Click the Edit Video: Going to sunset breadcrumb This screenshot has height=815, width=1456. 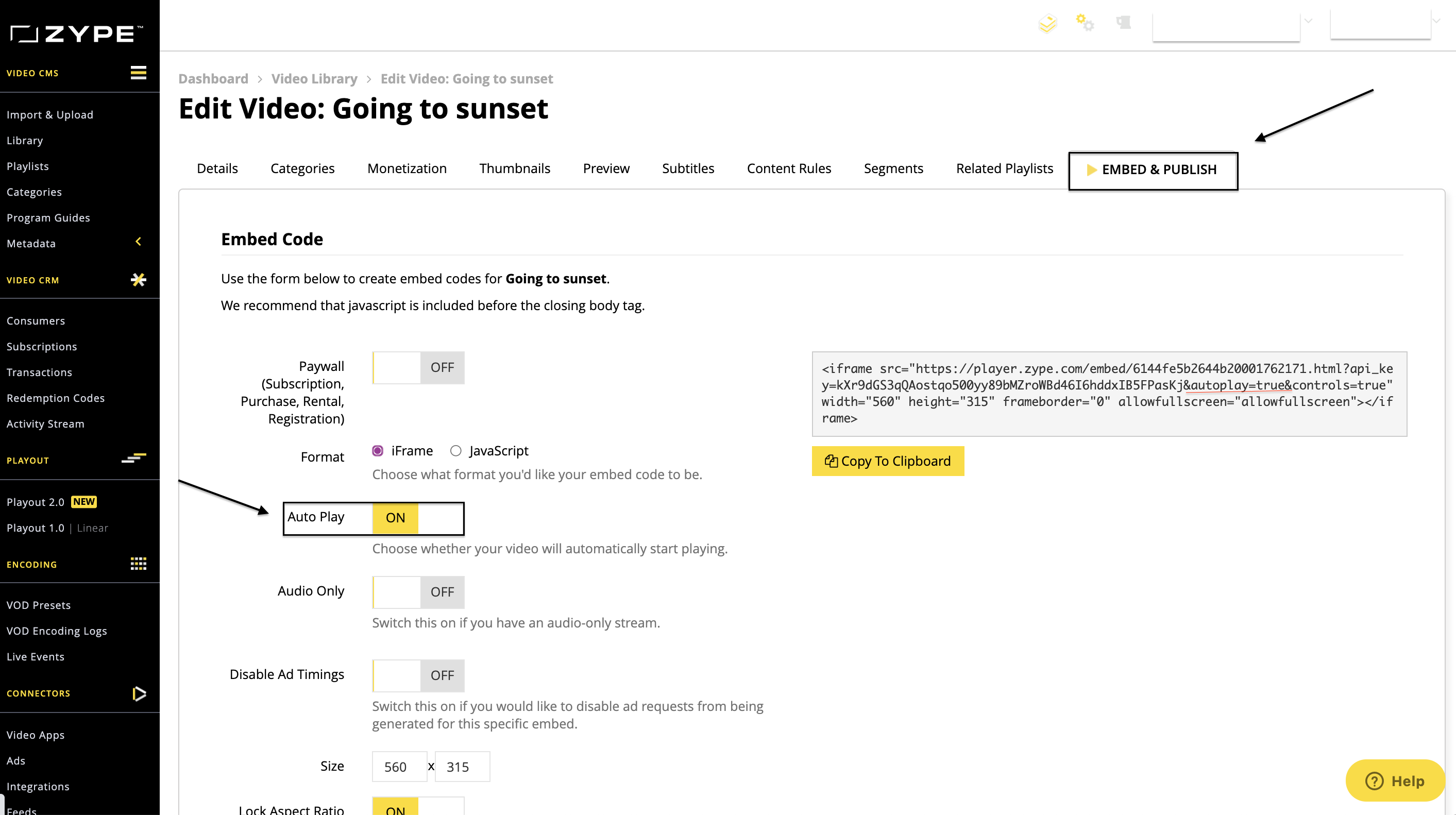(466, 78)
